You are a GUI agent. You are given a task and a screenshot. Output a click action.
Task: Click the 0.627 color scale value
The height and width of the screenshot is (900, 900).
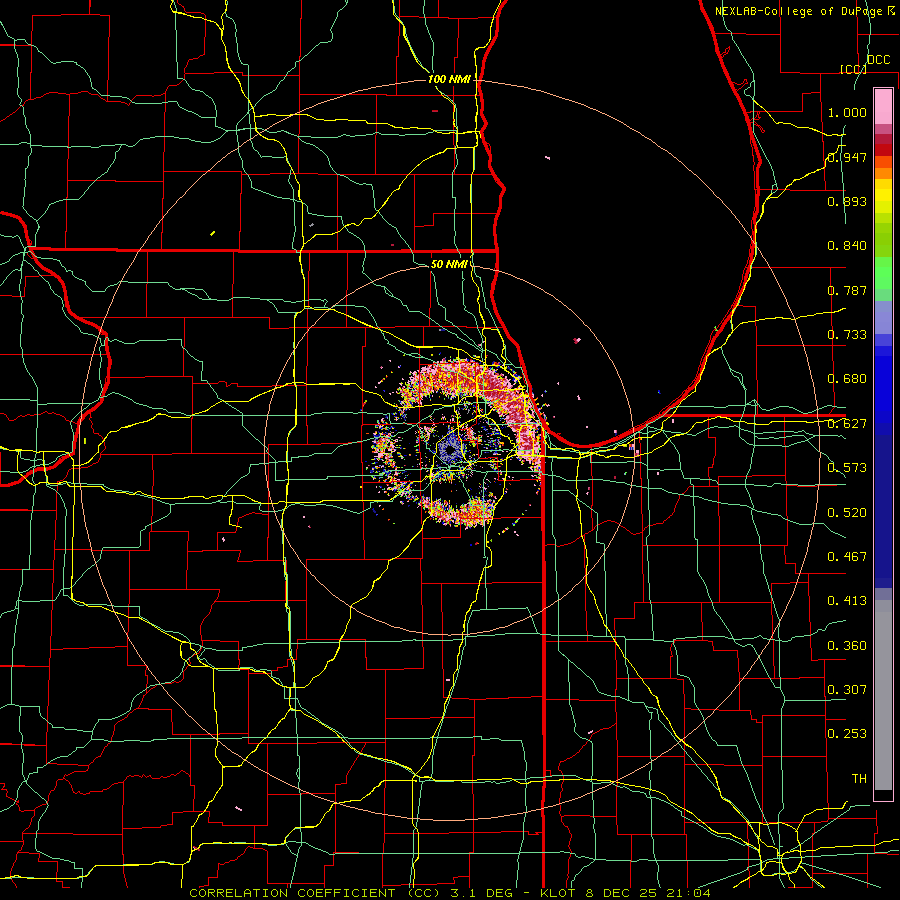pyautogui.click(x=847, y=424)
